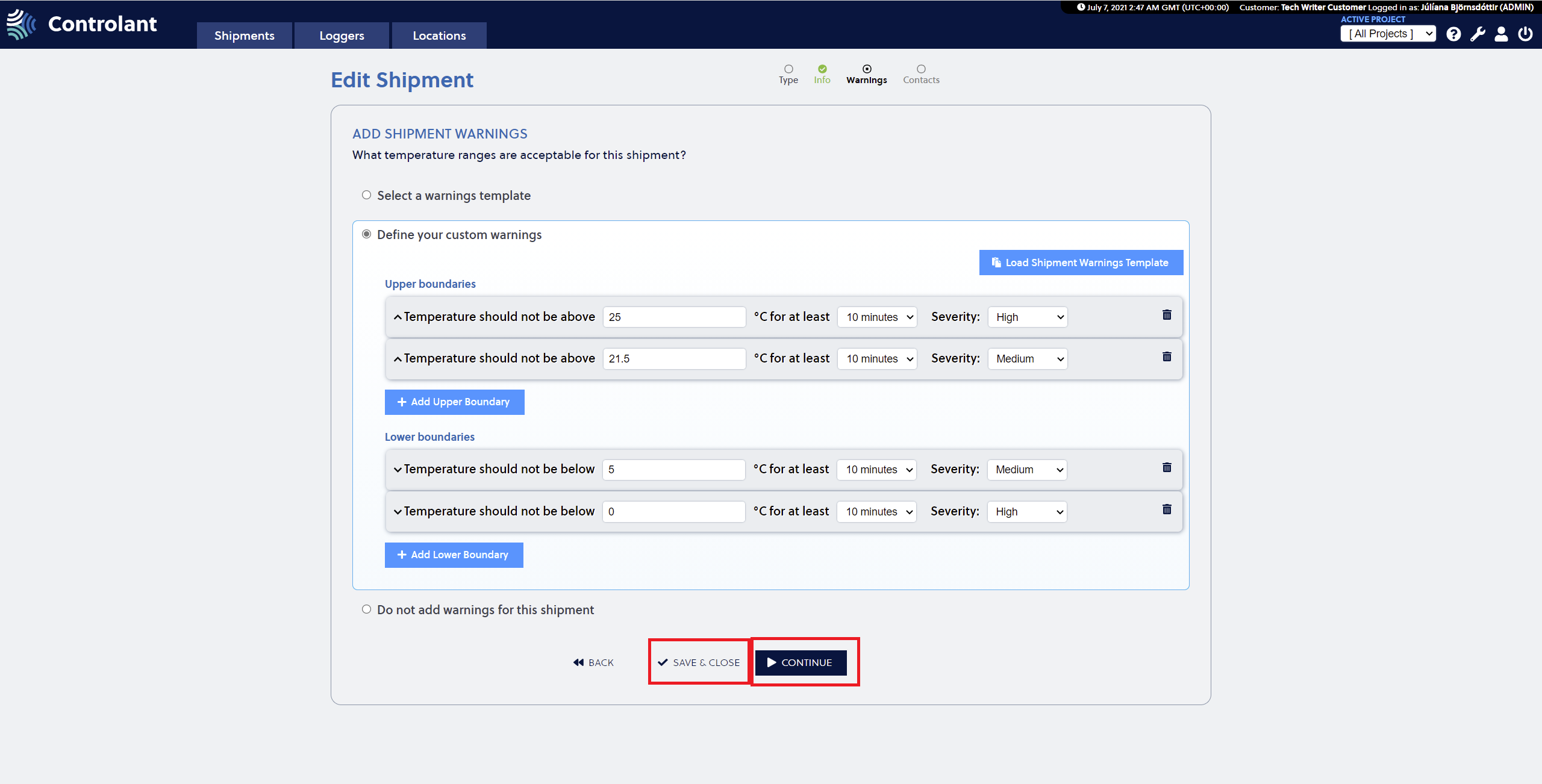This screenshot has height=784, width=1542.
Task: Open Medium severity dropdown for 21.5°C row
Action: (x=1028, y=359)
